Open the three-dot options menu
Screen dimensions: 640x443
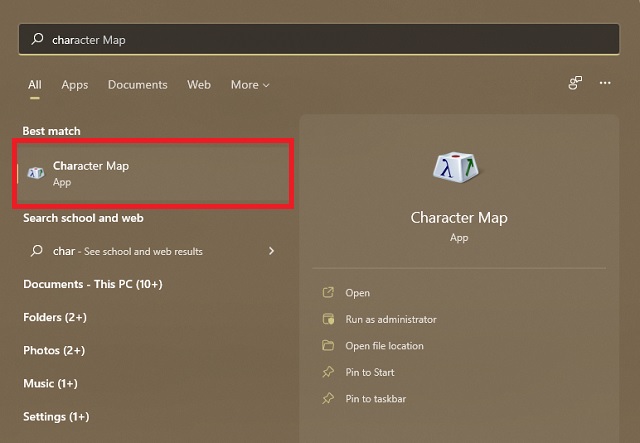click(605, 83)
